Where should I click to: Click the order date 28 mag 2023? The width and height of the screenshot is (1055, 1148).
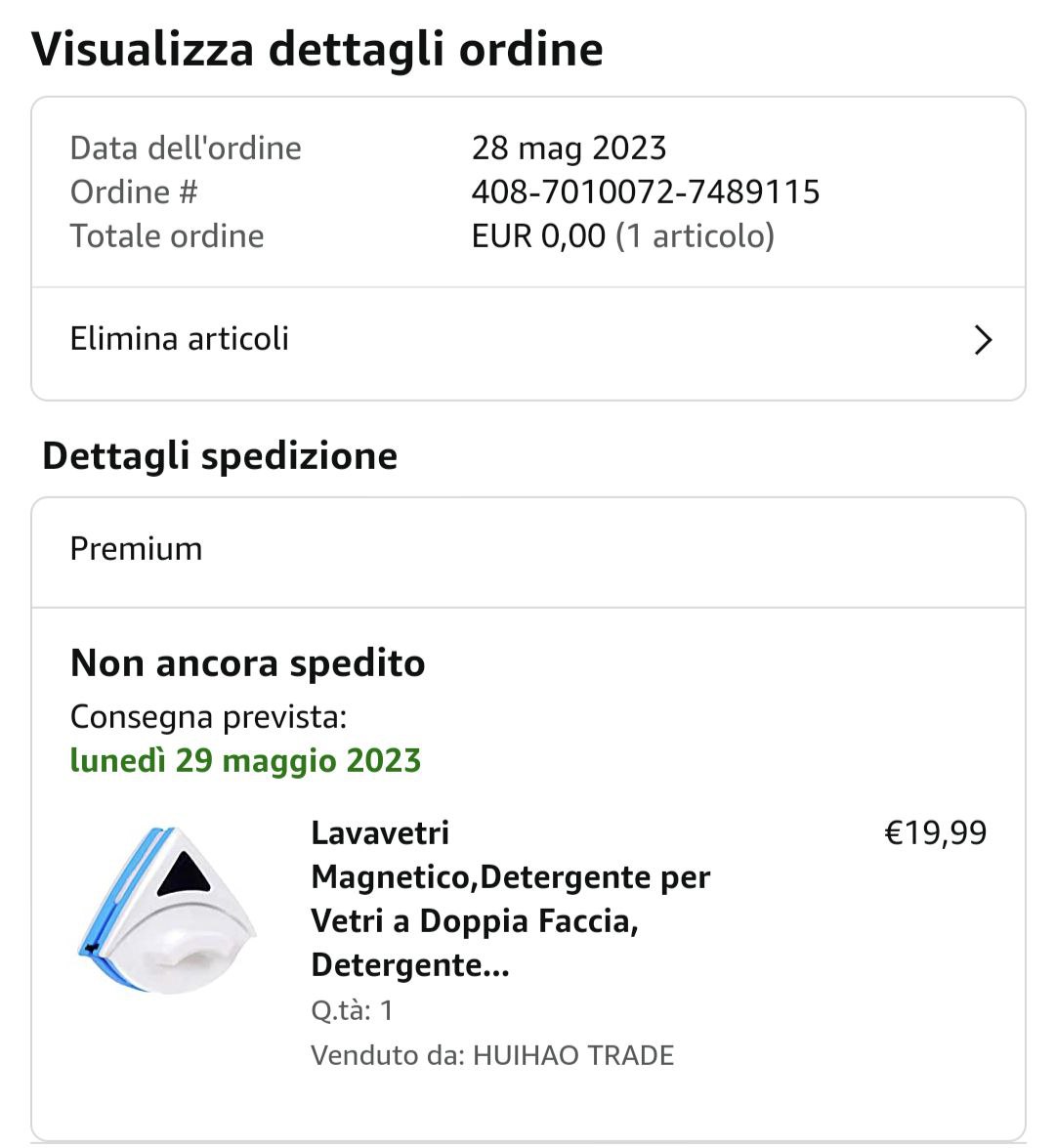point(569,148)
